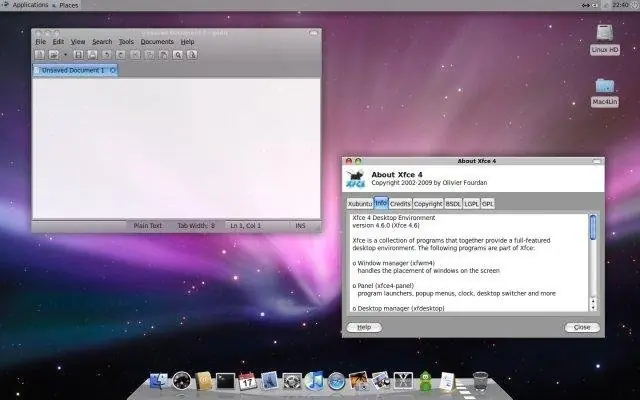Open the Terminal icon in dock
The width and height of the screenshot is (640, 400).
click(x=225, y=381)
